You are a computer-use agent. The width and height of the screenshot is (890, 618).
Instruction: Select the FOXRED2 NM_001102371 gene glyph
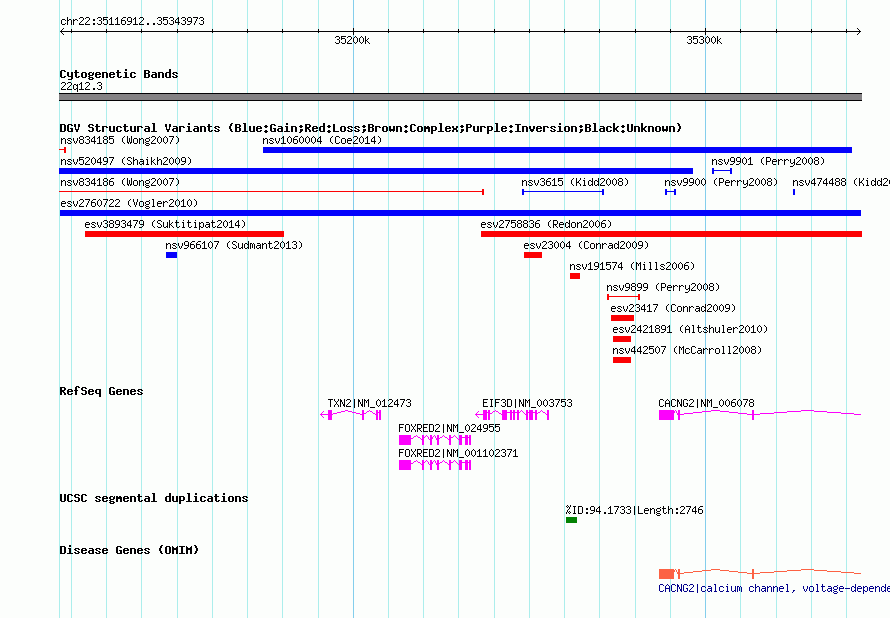click(435, 465)
